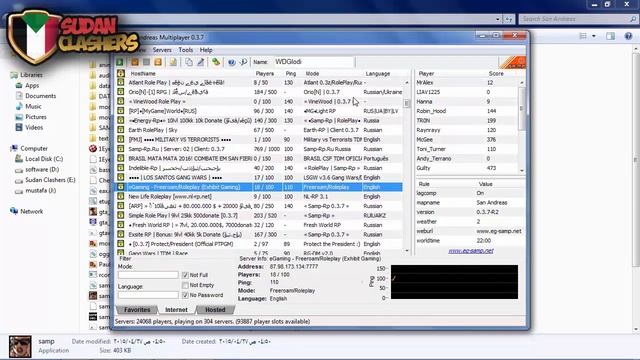
Task: Click Explorer's Help question mark icon
Action: tap(629, 36)
